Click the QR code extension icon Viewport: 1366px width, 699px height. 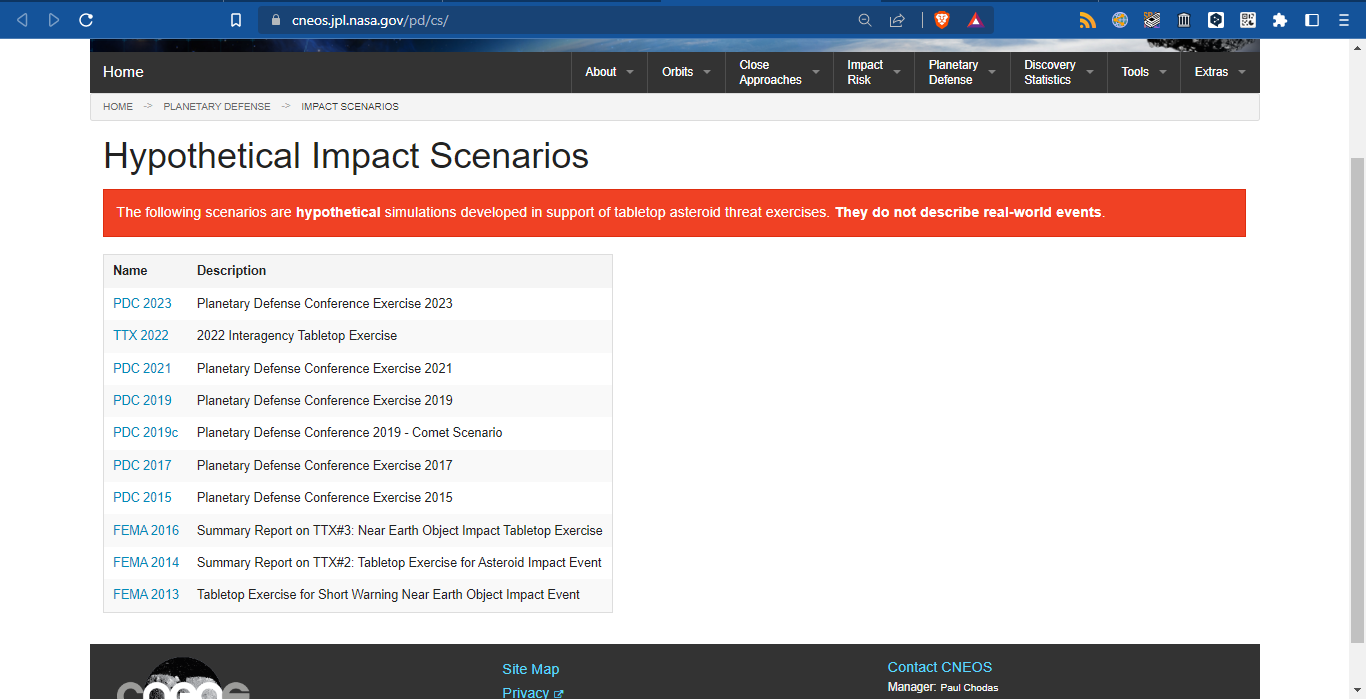pyautogui.click(x=1248, y=20)
